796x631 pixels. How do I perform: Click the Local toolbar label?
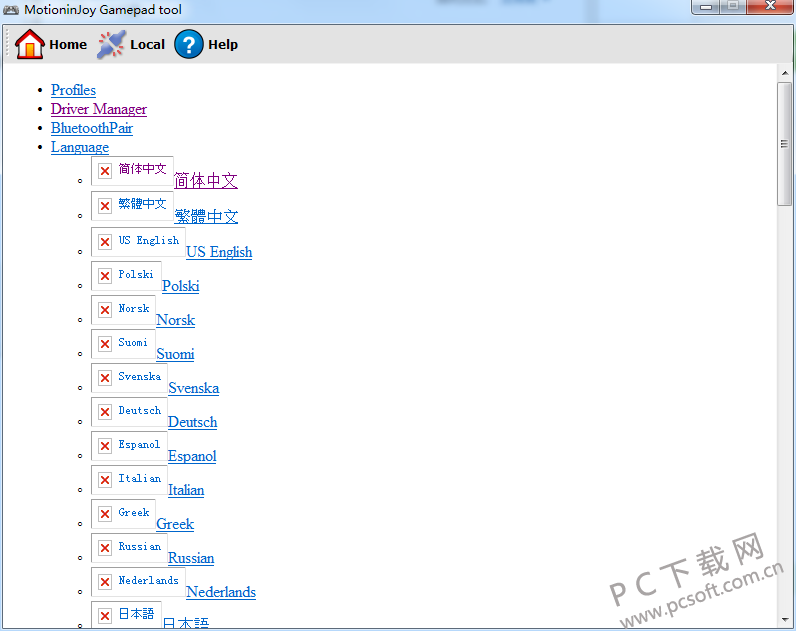click(147, 45)
